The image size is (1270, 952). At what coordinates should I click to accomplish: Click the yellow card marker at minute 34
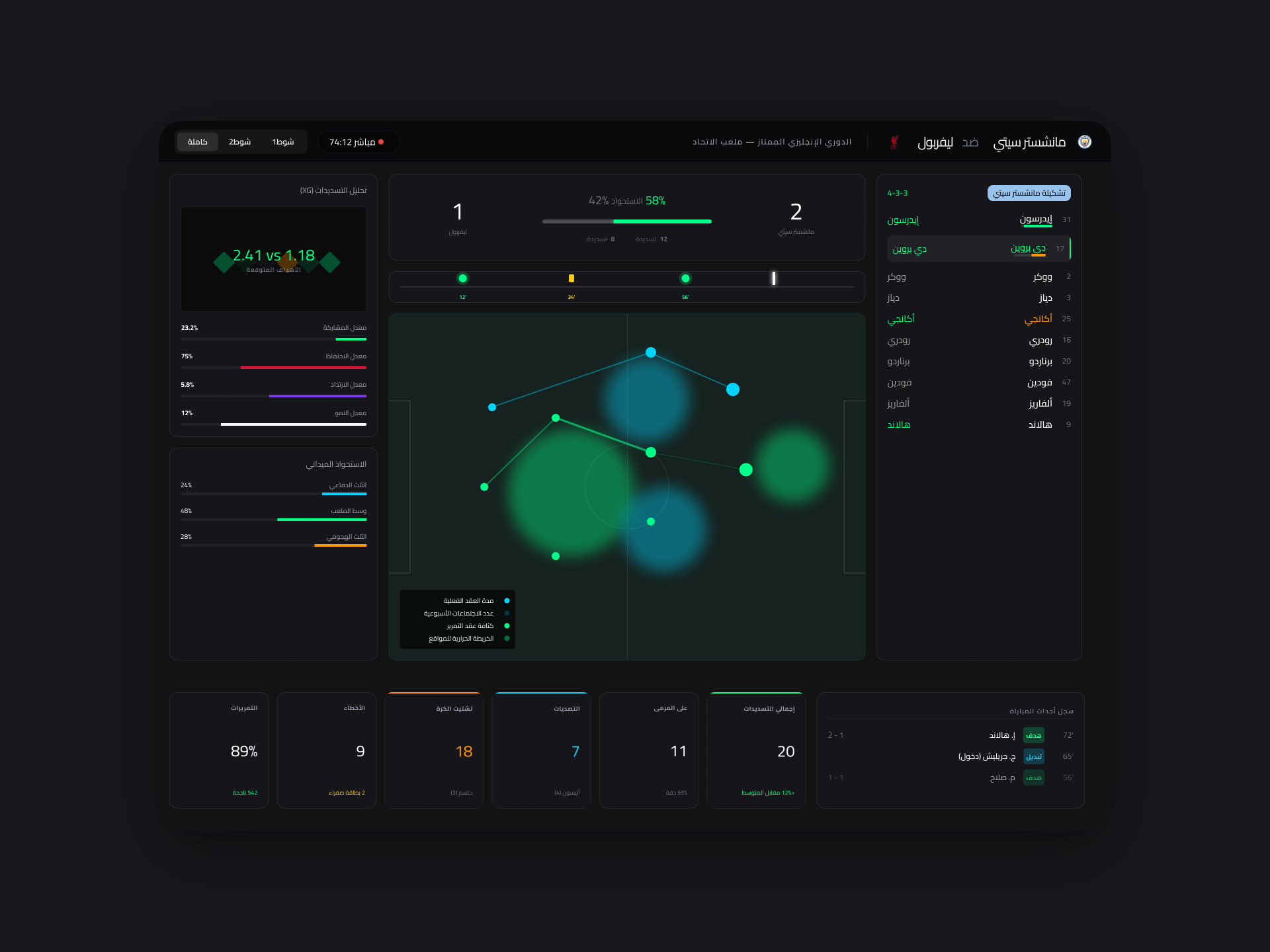pos(571,278)
